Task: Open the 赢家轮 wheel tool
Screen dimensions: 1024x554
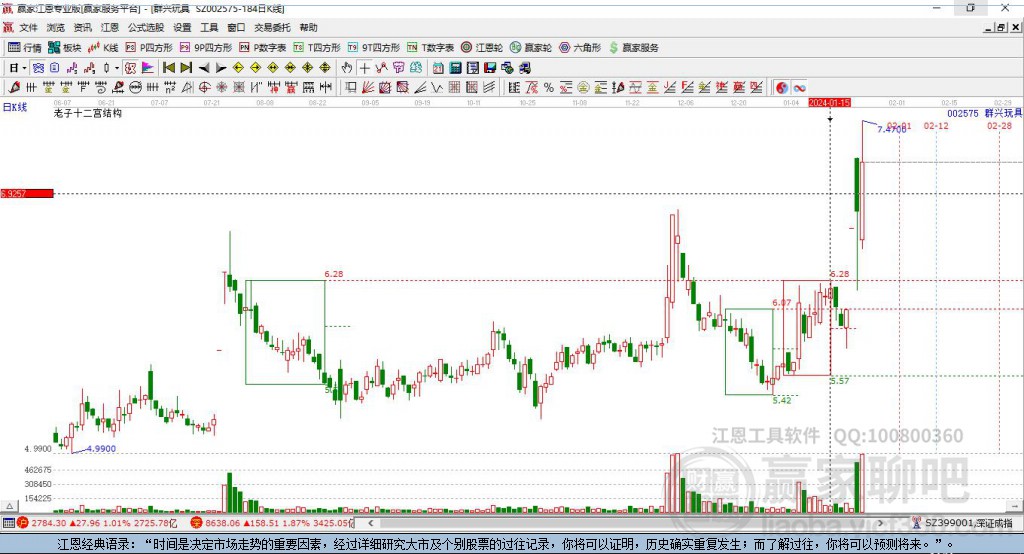Action: tap(531, 48)
